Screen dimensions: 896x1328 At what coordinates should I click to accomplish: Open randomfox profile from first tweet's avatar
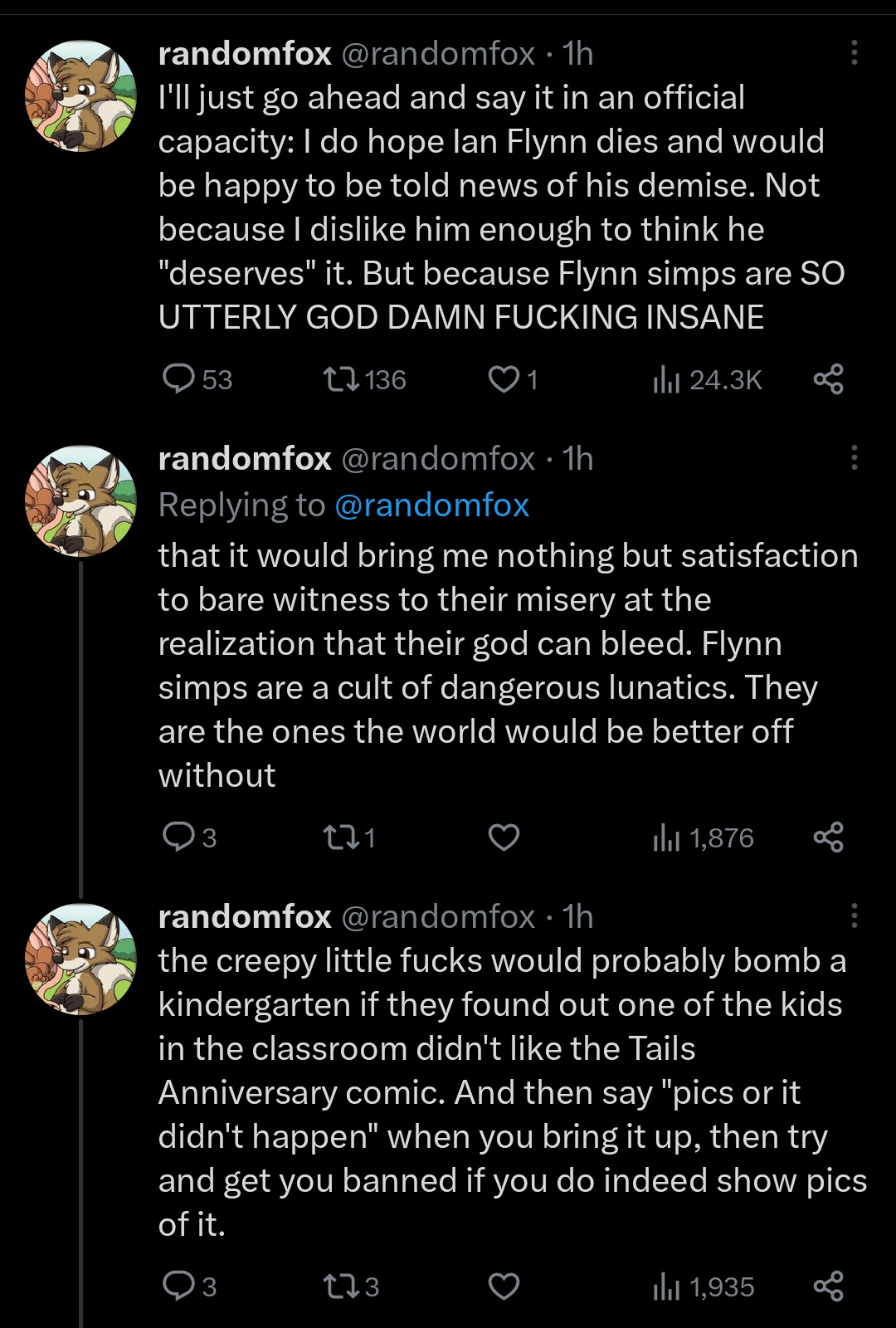80,95
